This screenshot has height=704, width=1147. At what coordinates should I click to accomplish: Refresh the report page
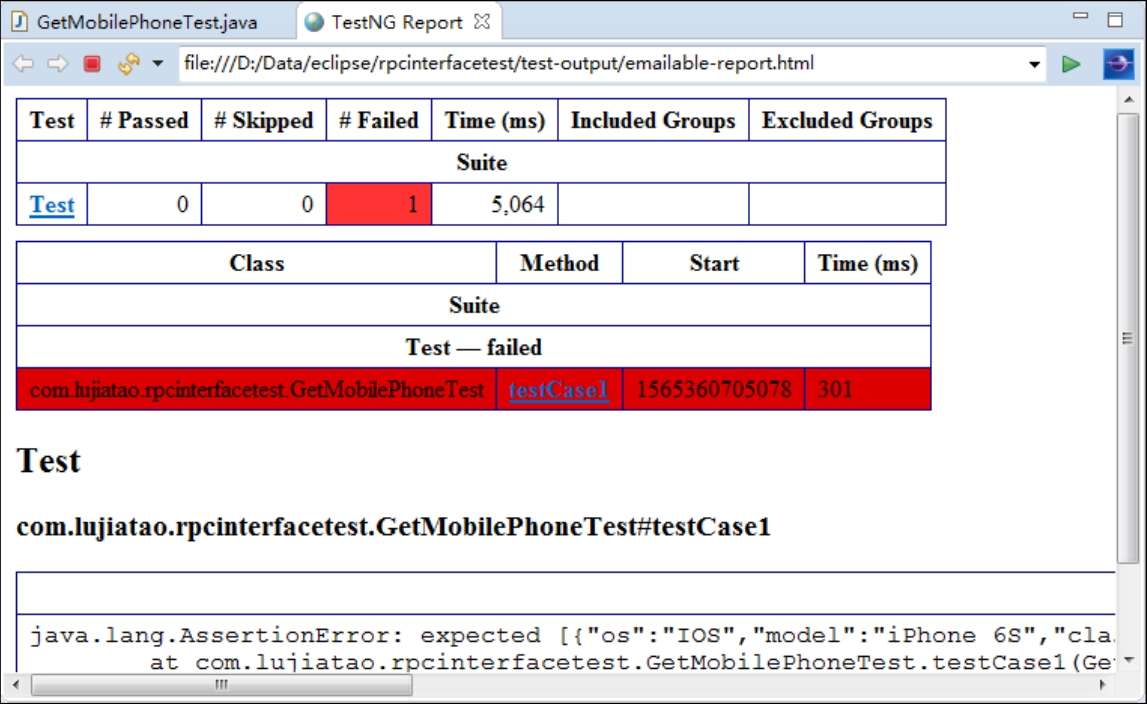(129, 64)
